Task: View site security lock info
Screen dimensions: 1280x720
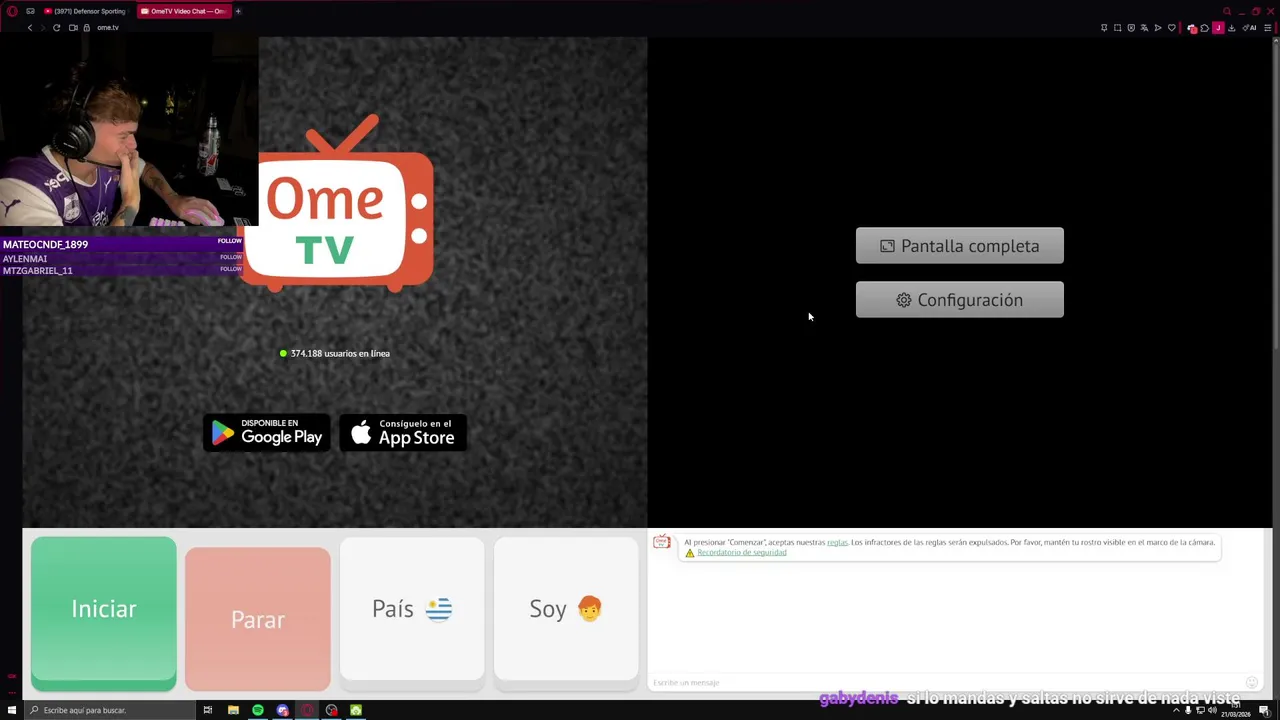Action: click(x=87, y=28)
